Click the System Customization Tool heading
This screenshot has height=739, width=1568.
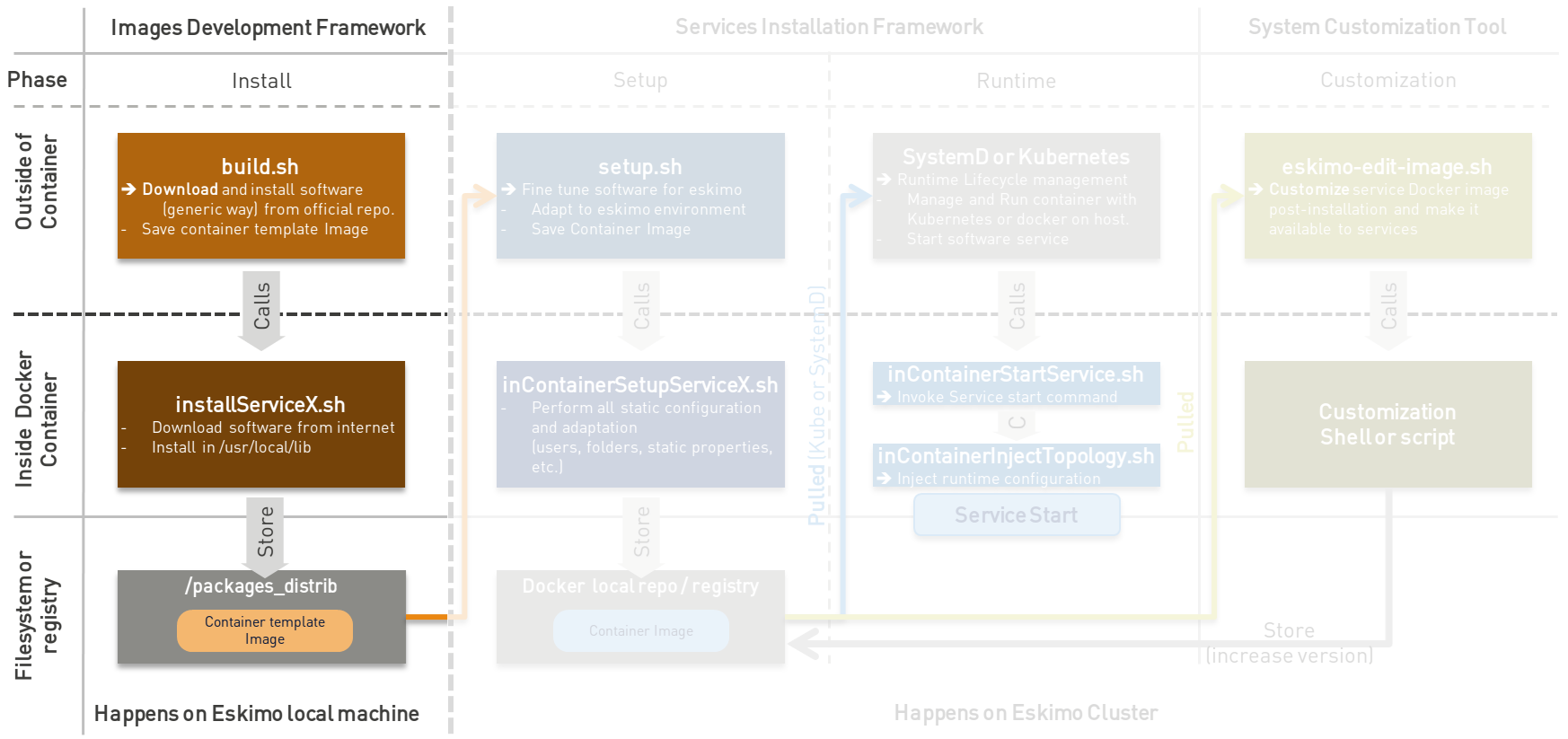coord(1377,27)
